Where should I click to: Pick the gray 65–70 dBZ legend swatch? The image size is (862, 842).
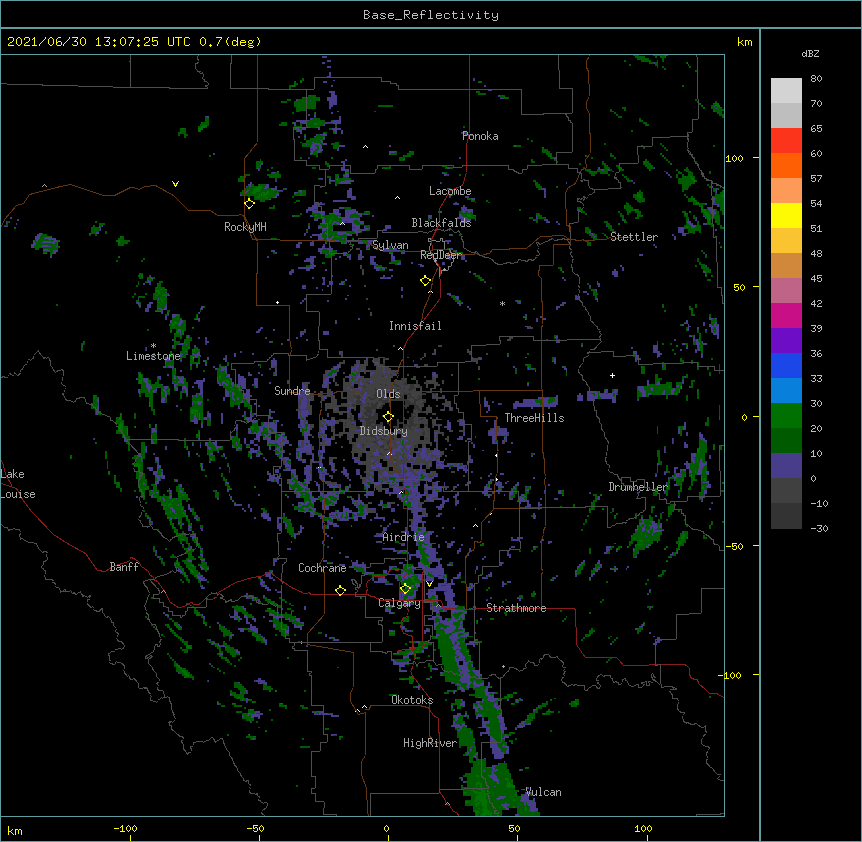pyautogui.click(x=786, y=115)
